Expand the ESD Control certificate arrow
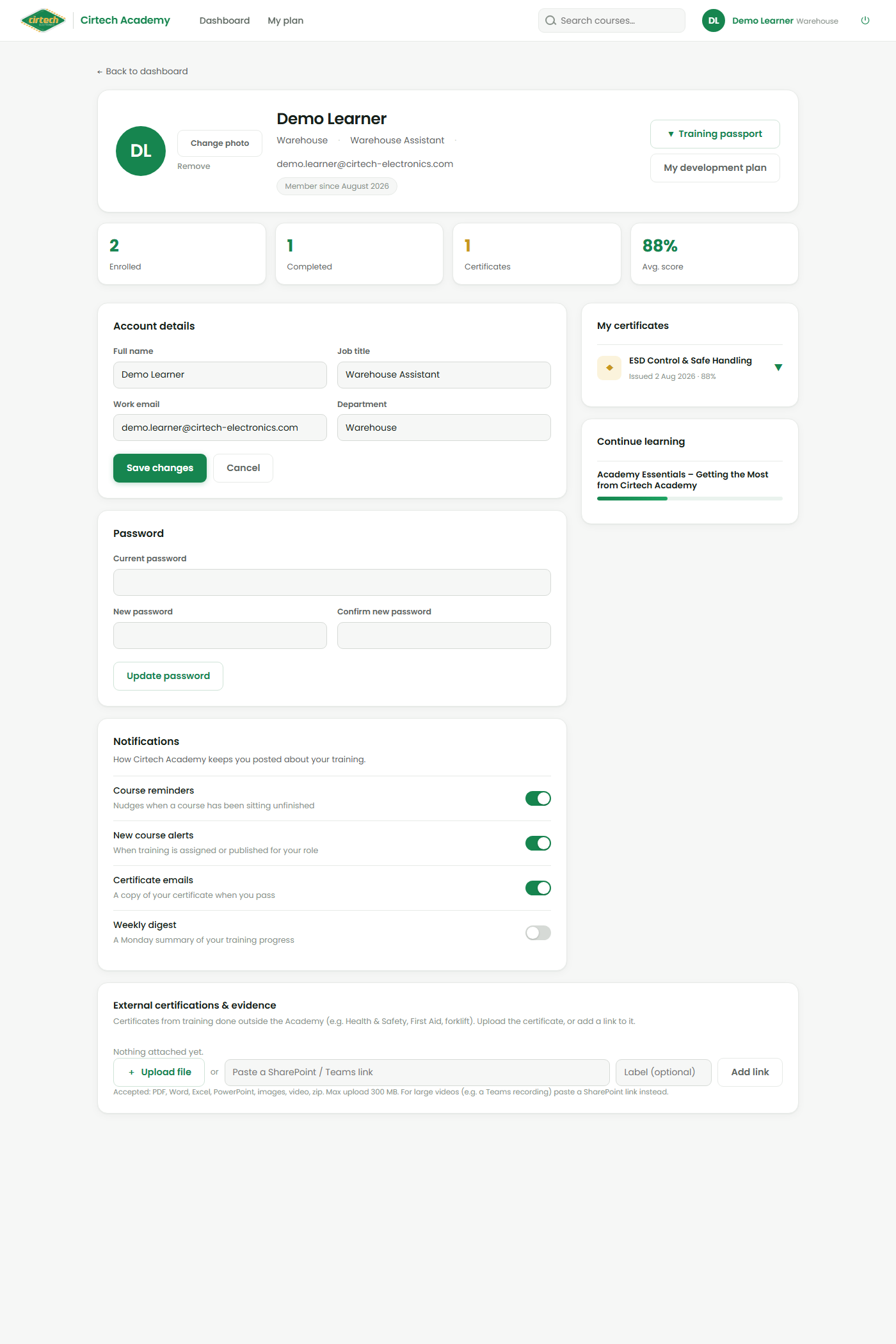 coord(778,367)
